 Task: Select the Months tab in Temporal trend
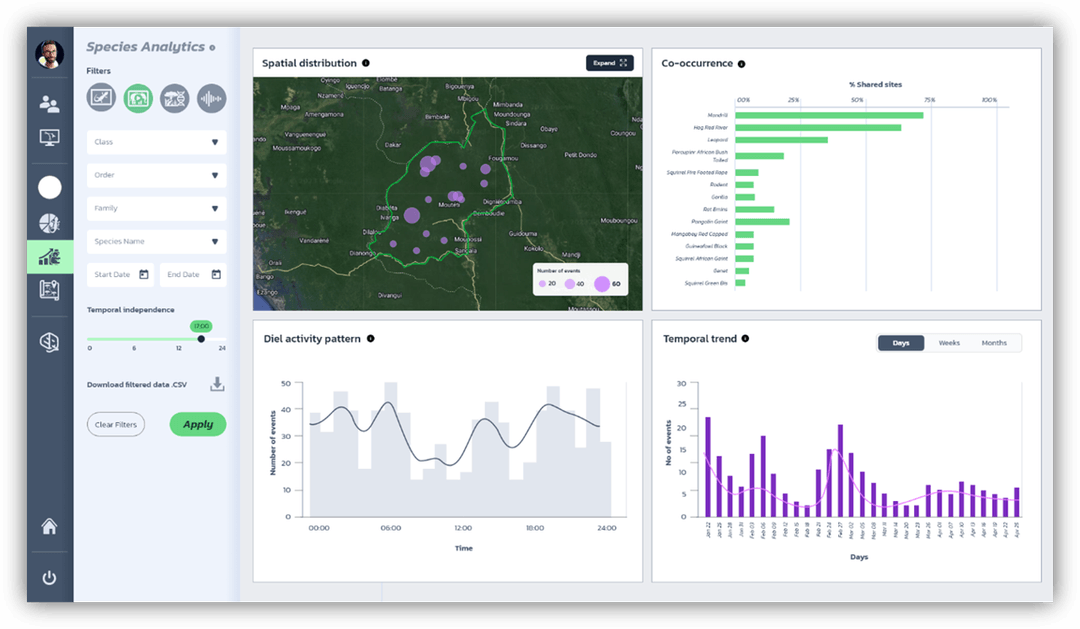pos(994,342)
